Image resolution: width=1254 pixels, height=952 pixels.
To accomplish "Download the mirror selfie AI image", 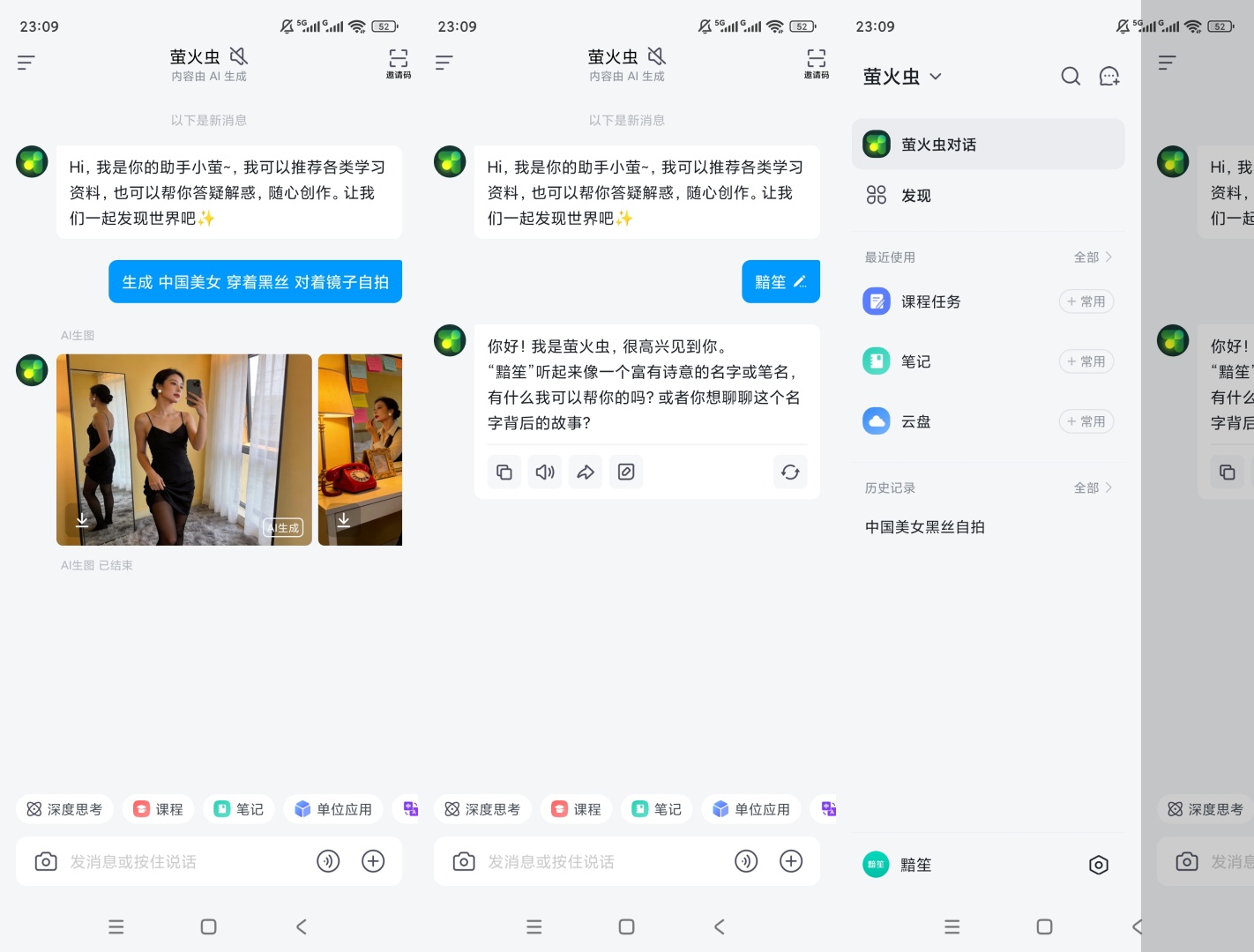I will coord(82,520).
